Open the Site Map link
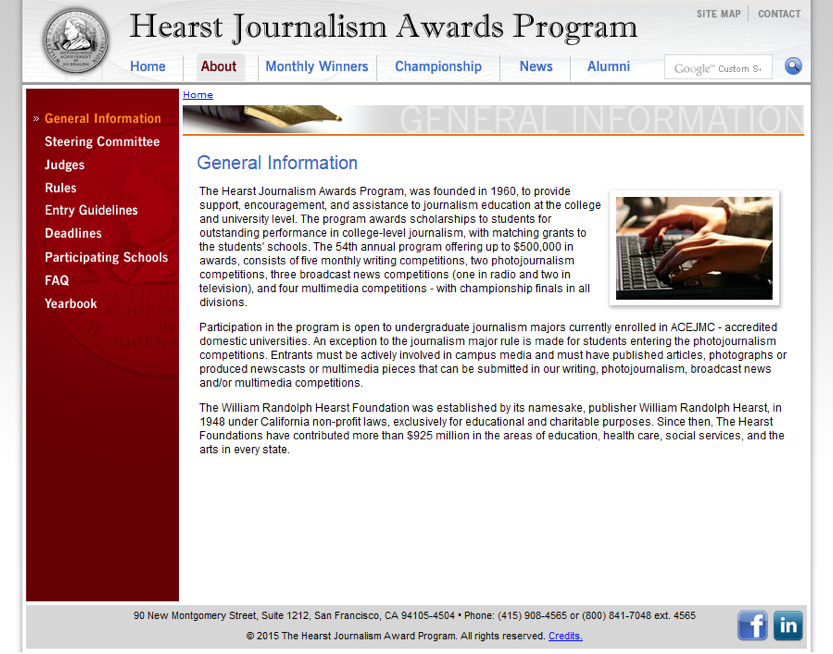This screenshot has width=833, height=654. coord(718,14)
